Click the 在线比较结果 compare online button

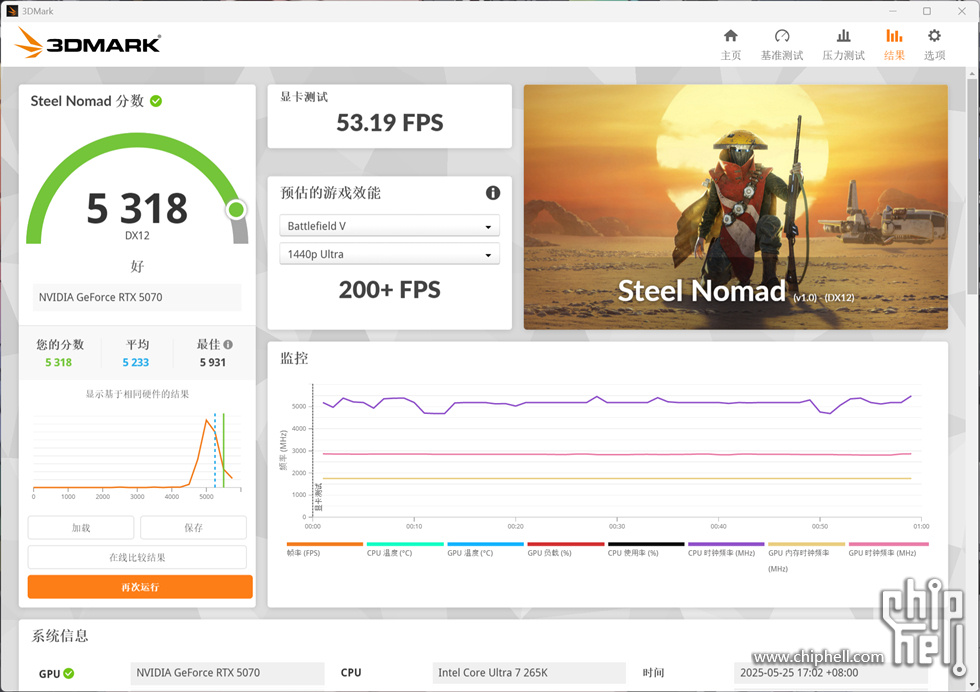(x=137, y=557)
